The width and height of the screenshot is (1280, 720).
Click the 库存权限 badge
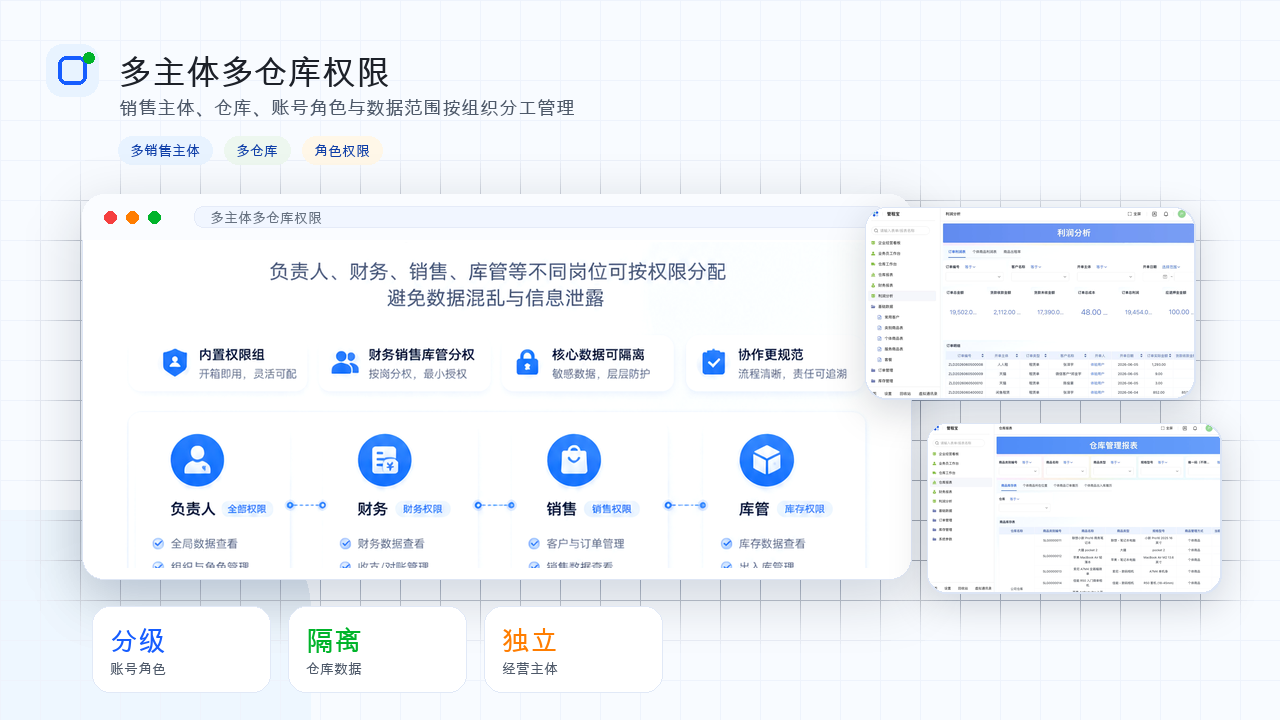(x=805, y=509)
